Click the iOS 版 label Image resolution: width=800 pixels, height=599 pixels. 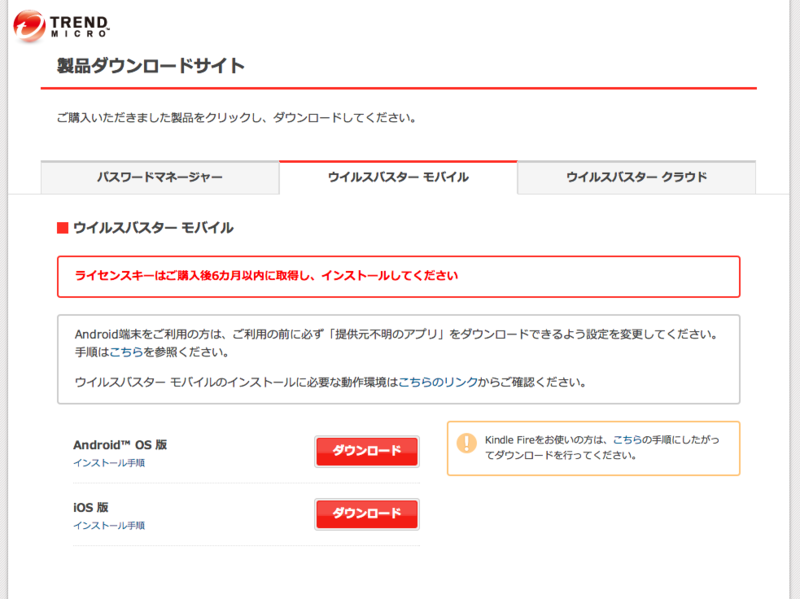click(91, 508)
